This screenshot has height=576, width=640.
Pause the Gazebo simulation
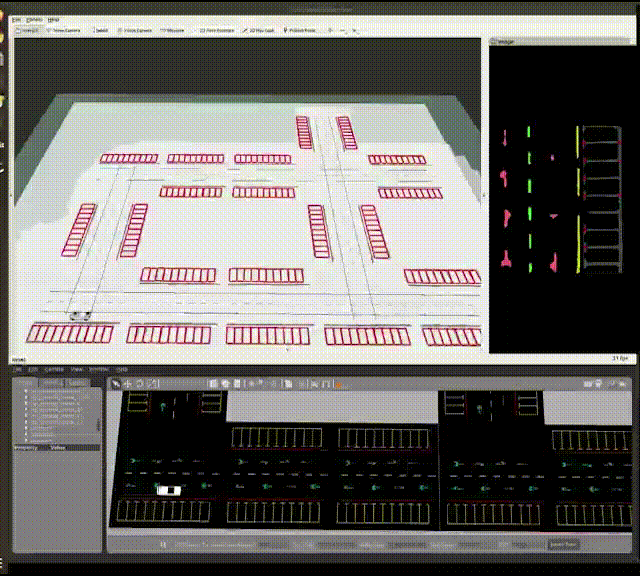(163, 545)
